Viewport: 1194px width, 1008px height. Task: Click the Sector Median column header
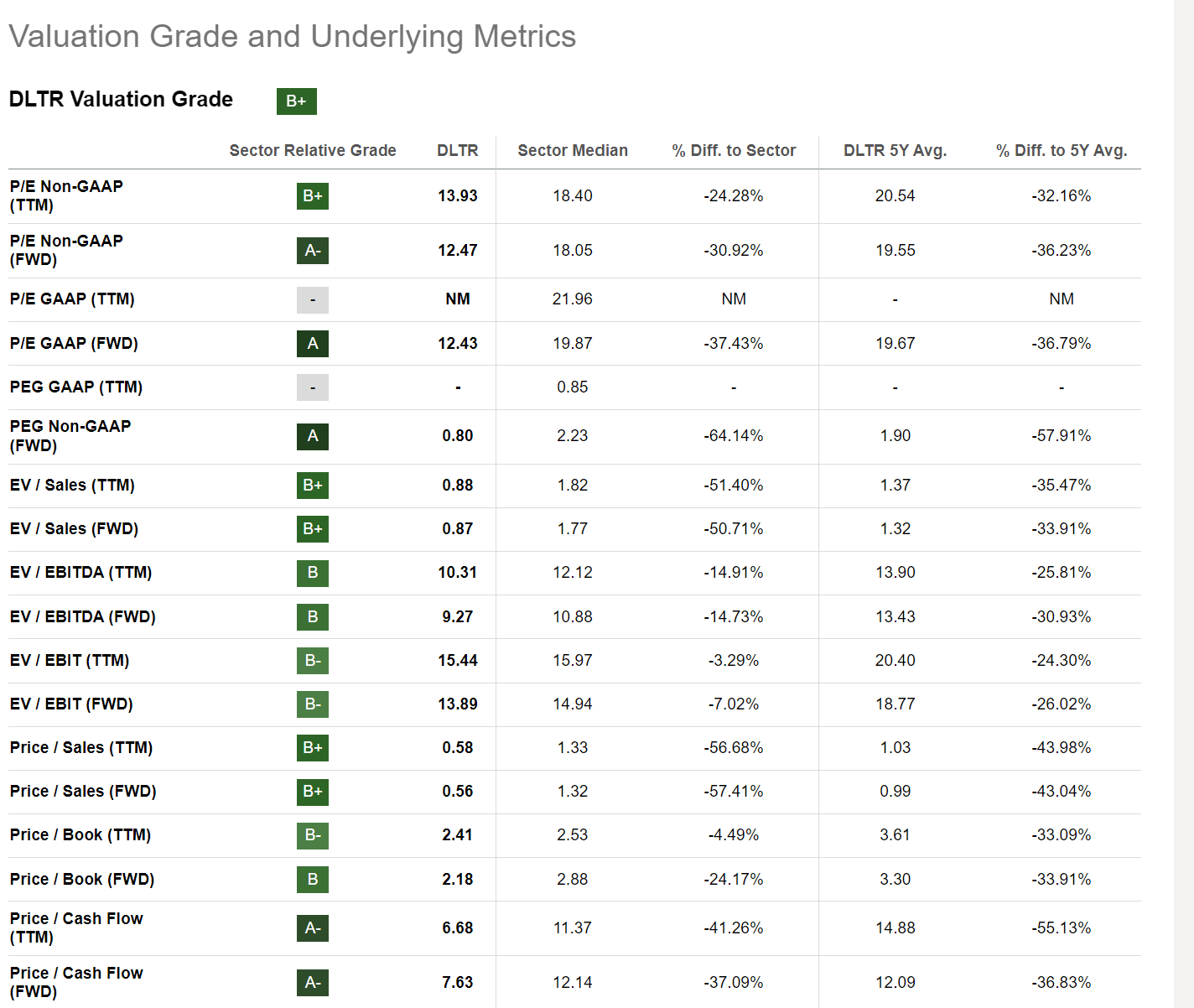[x=573, y=151]
